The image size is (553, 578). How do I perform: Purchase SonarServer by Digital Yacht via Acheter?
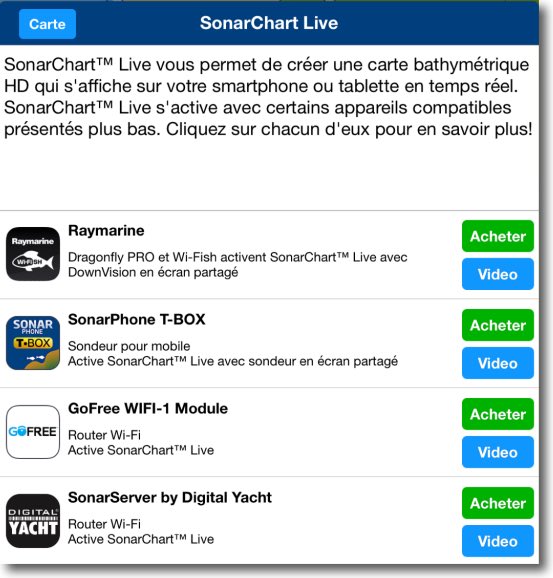tap(498, 503)
